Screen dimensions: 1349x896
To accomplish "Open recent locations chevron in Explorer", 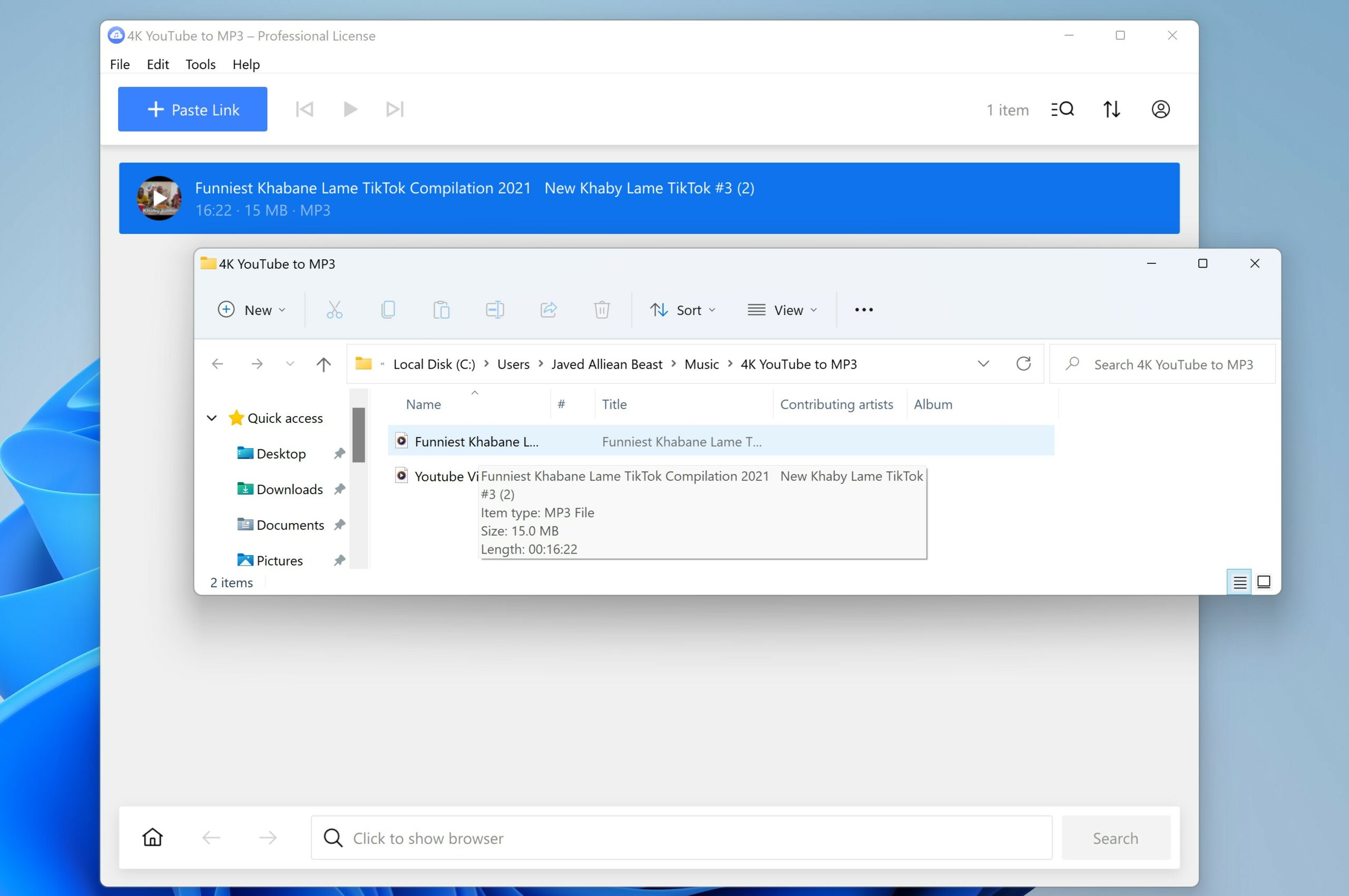I will [290, 363].
